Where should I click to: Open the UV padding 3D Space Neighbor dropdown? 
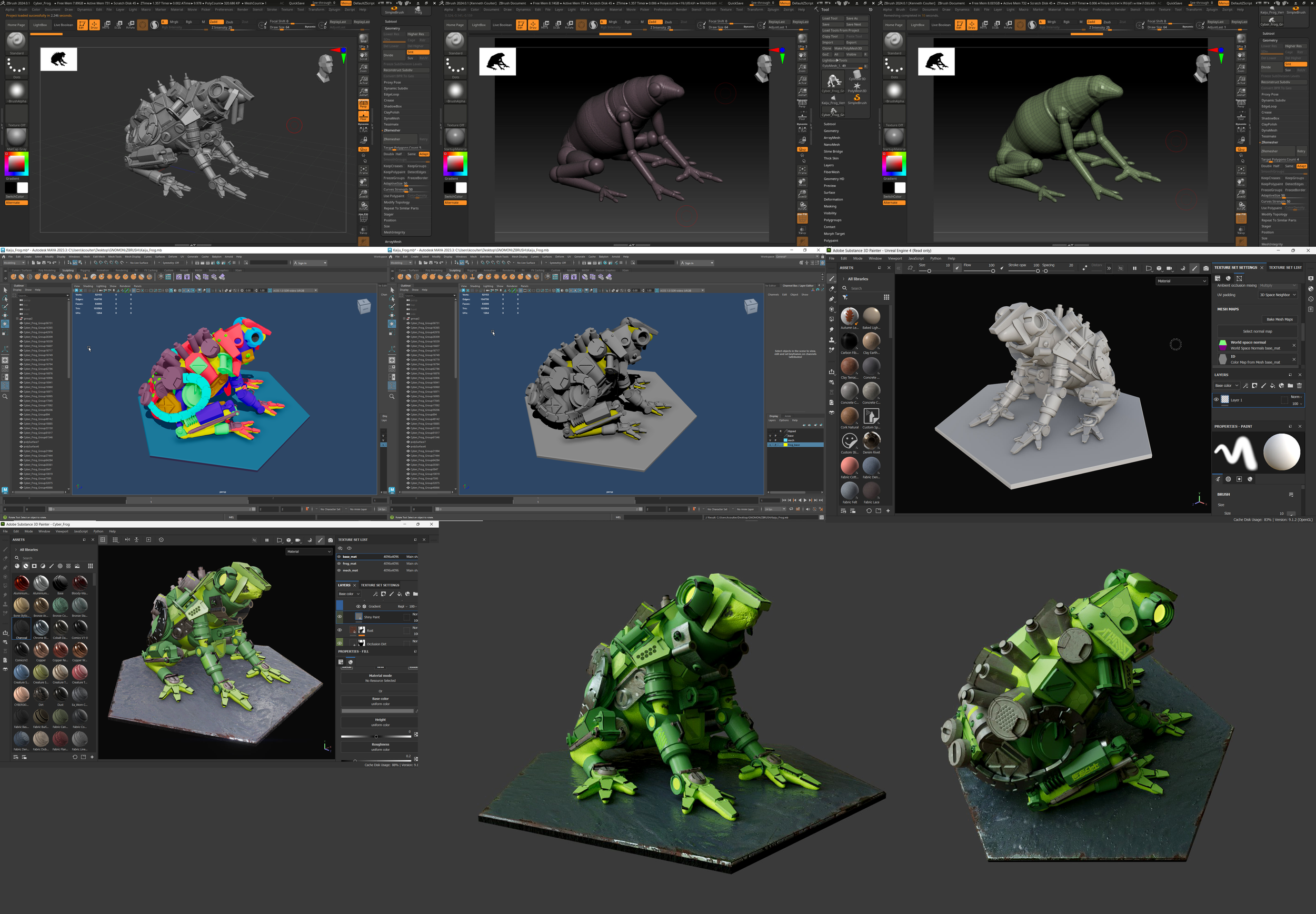click(1277, 295)
